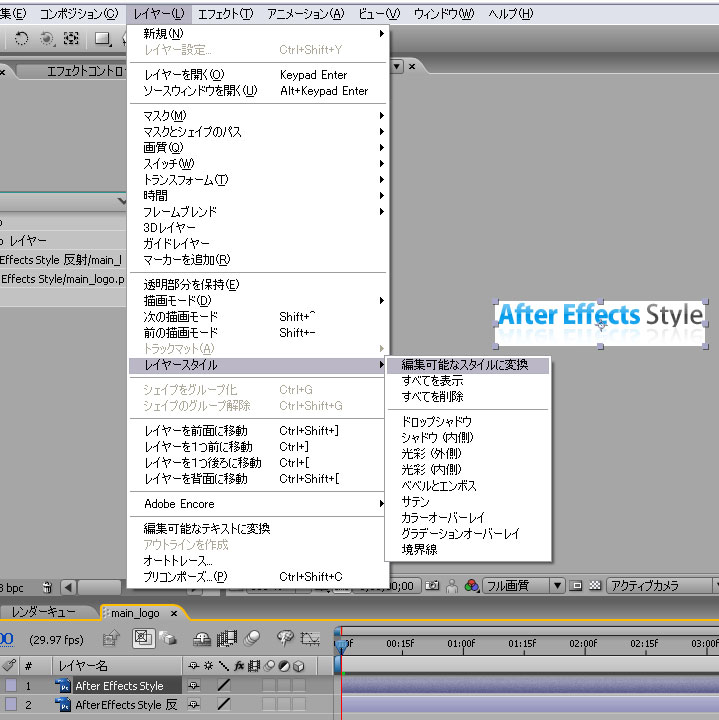Toggle shy switch for layer 1
This screenshot has width=719, height=720.
(194, 685)
